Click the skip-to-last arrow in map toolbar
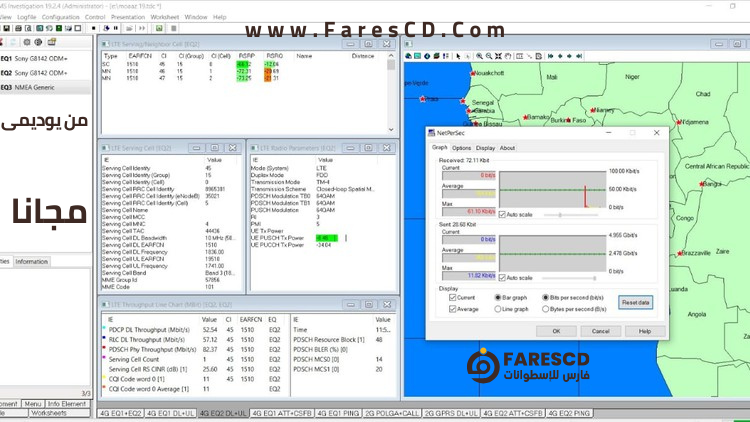750x422 pixels. point(579,56)
